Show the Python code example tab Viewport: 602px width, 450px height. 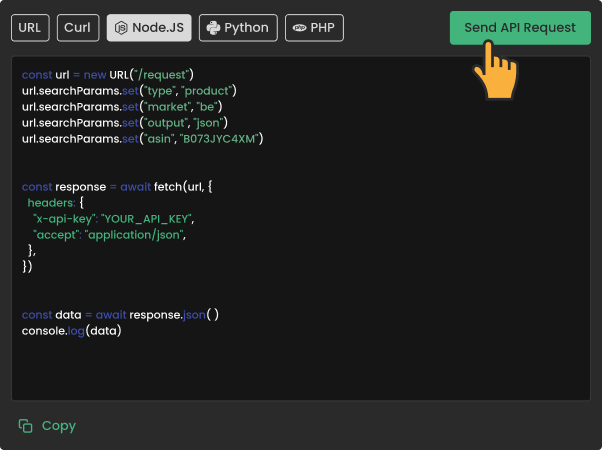pyautogui.click(x=247, y=28)
